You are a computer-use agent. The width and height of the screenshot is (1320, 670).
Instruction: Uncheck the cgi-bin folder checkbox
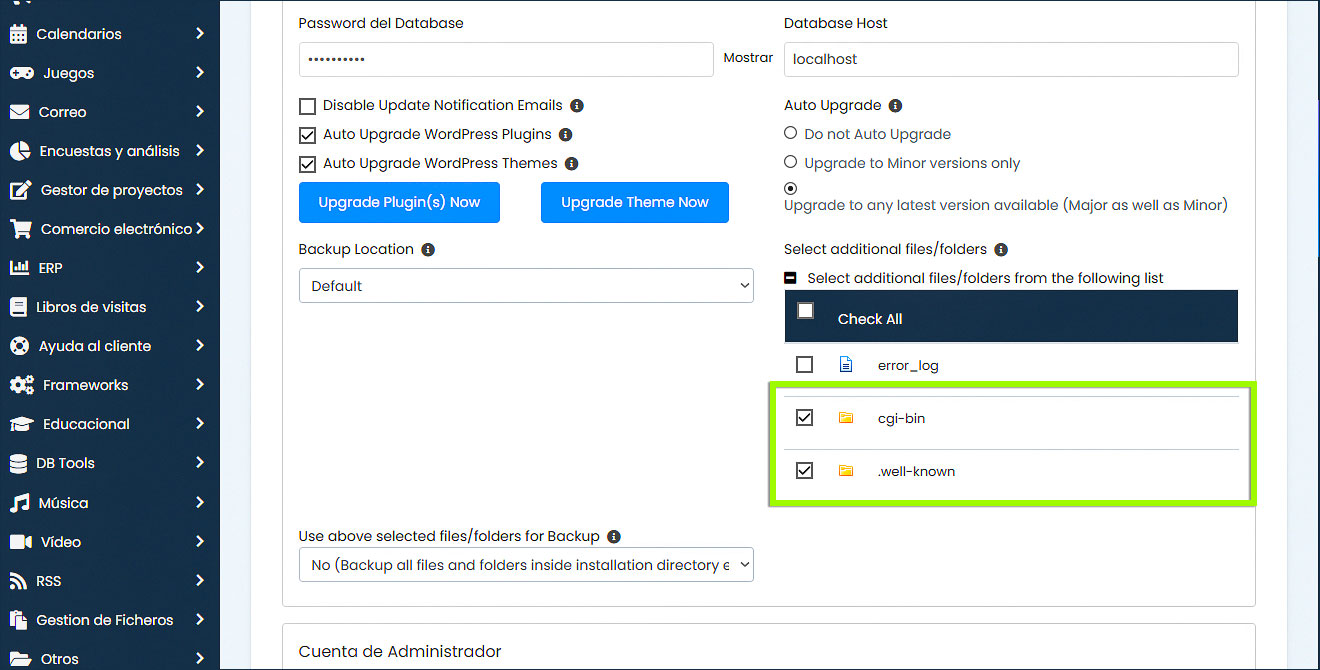coord(804,418)
